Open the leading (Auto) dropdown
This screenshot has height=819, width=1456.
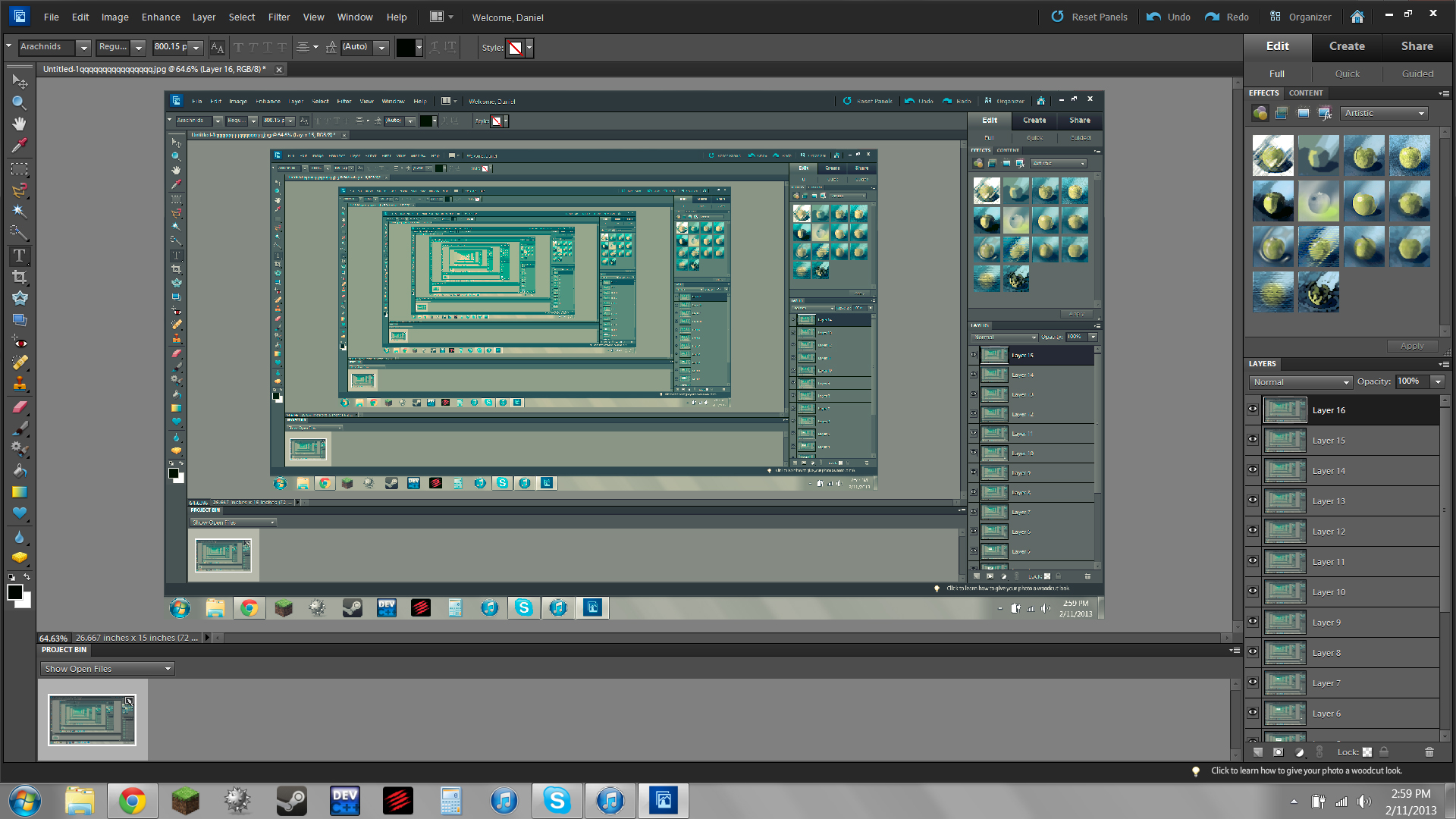coord(382,48)
